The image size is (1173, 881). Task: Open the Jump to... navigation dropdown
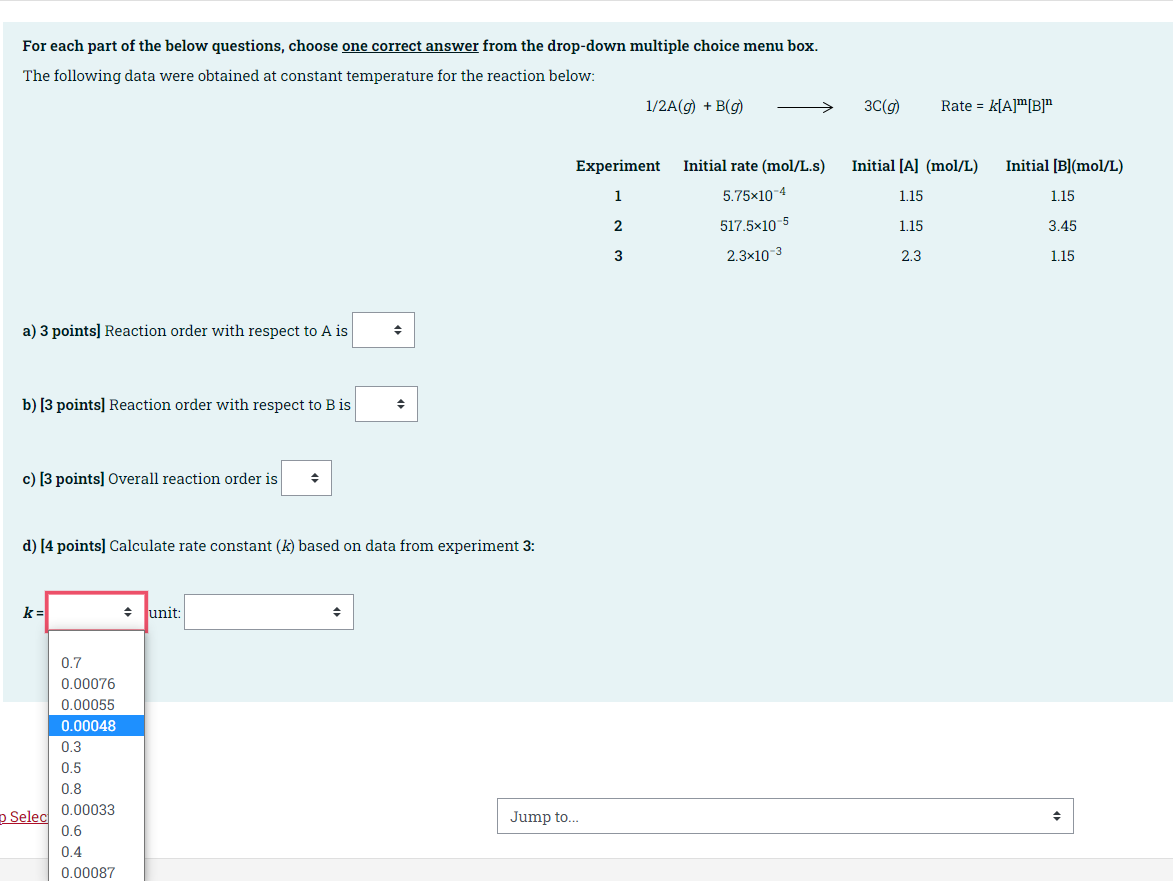(785, 816)
